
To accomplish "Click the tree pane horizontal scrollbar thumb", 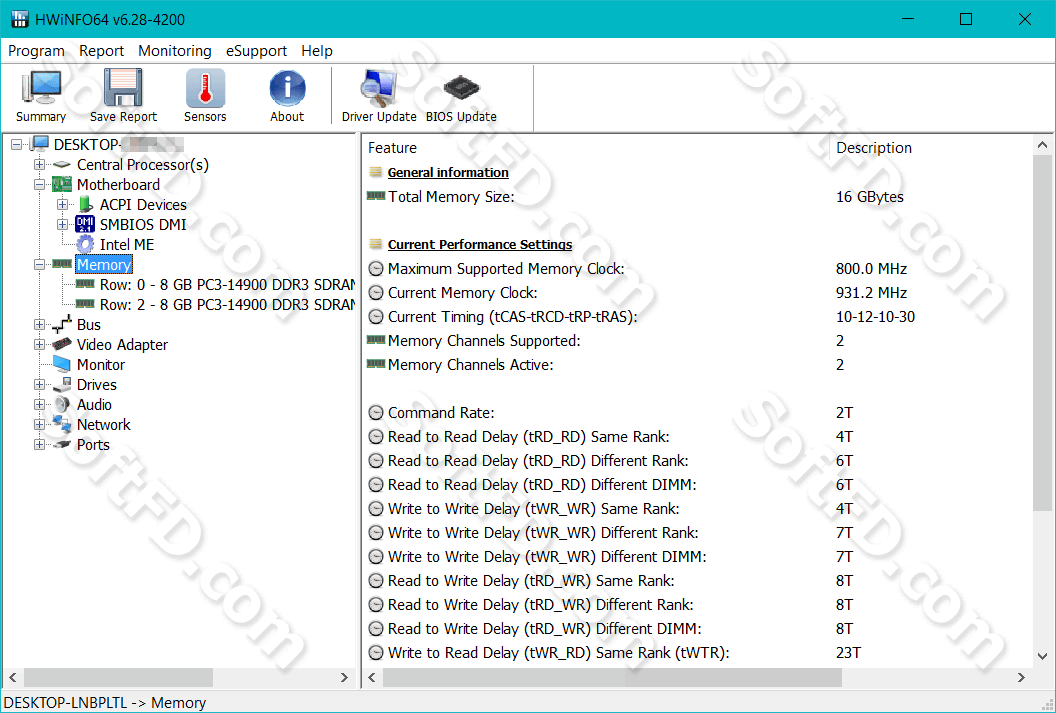I will 119,677.
